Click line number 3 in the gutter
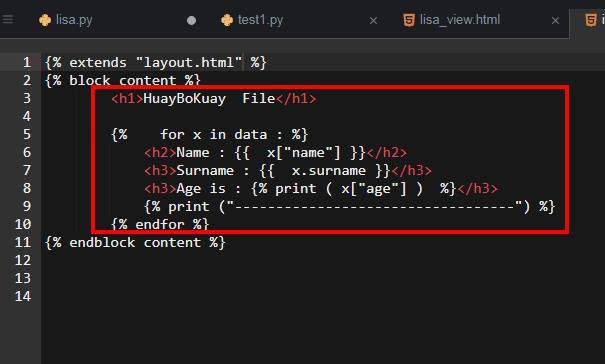This screenshot has width=605, height=364. click(27, 98)
